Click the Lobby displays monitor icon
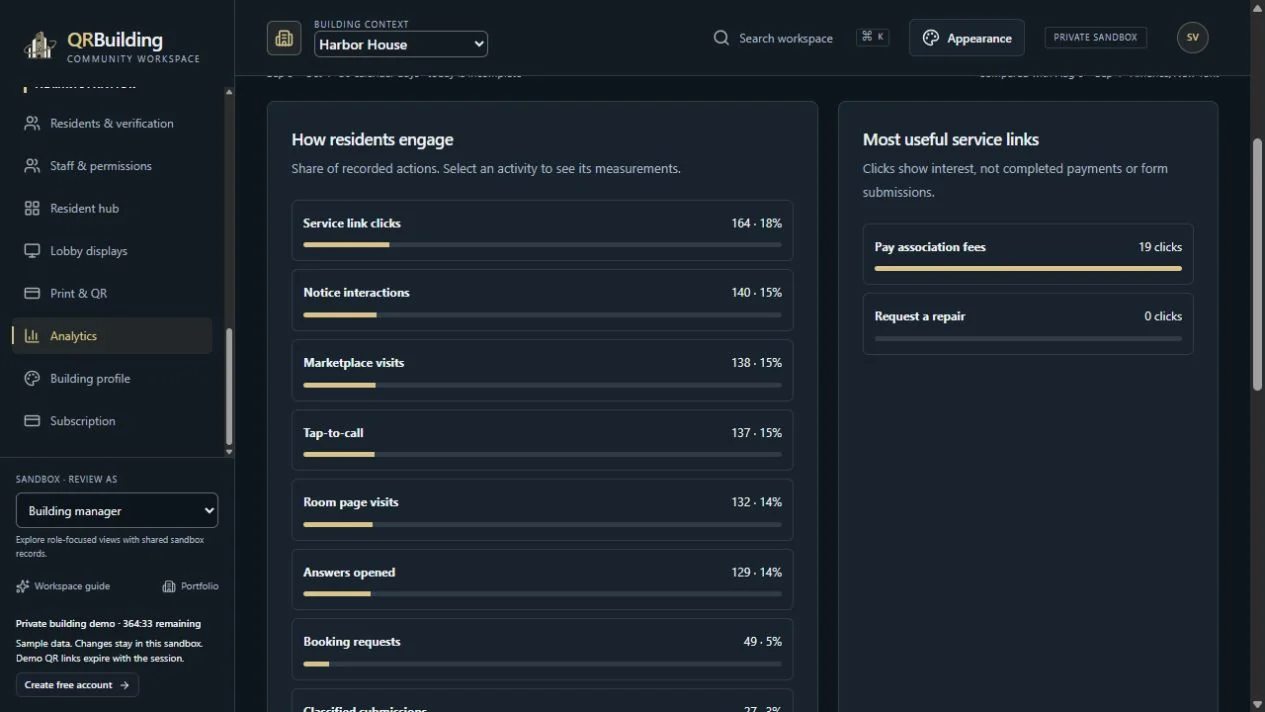The image size is (1265, 712). (x=32, y=251)
